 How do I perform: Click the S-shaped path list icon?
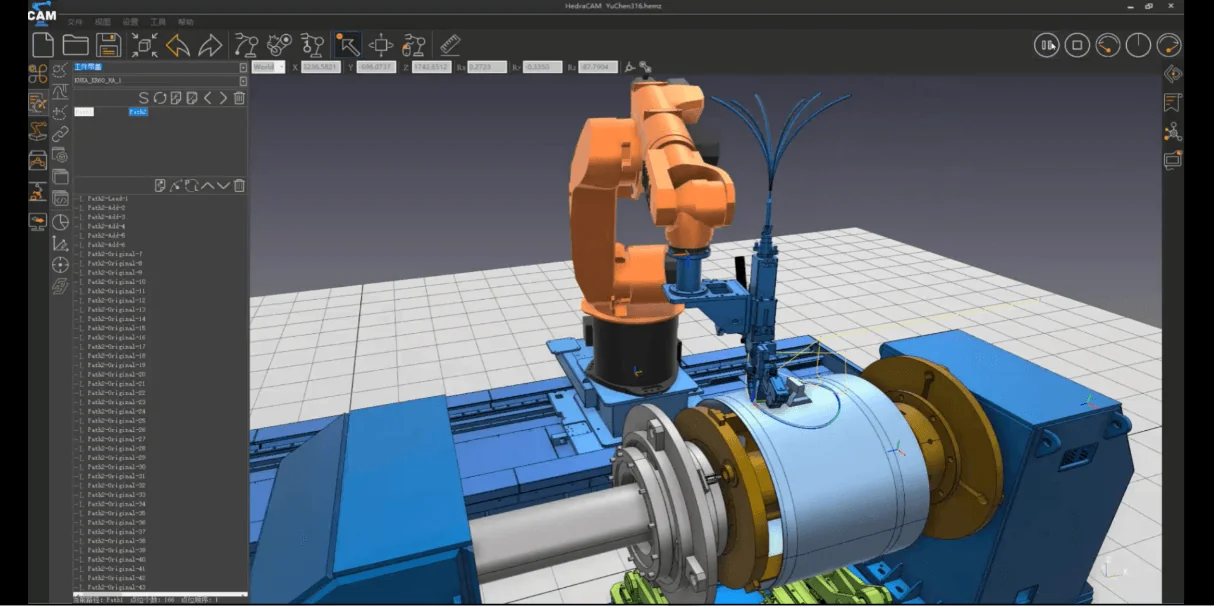[143, 98]
